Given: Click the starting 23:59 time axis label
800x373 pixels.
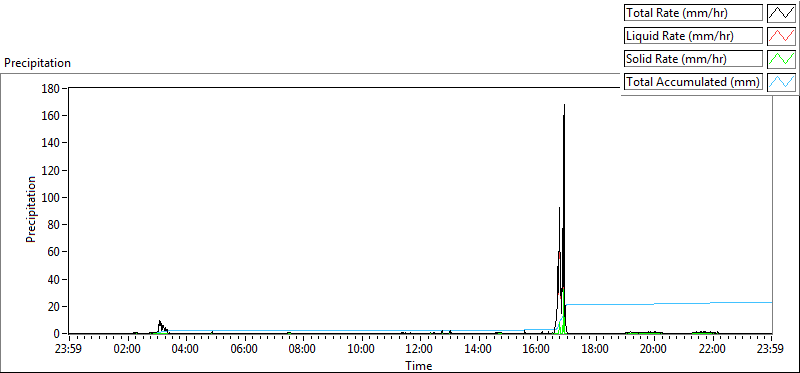Looking at the screenshot, I should click(x=70, y=350).
